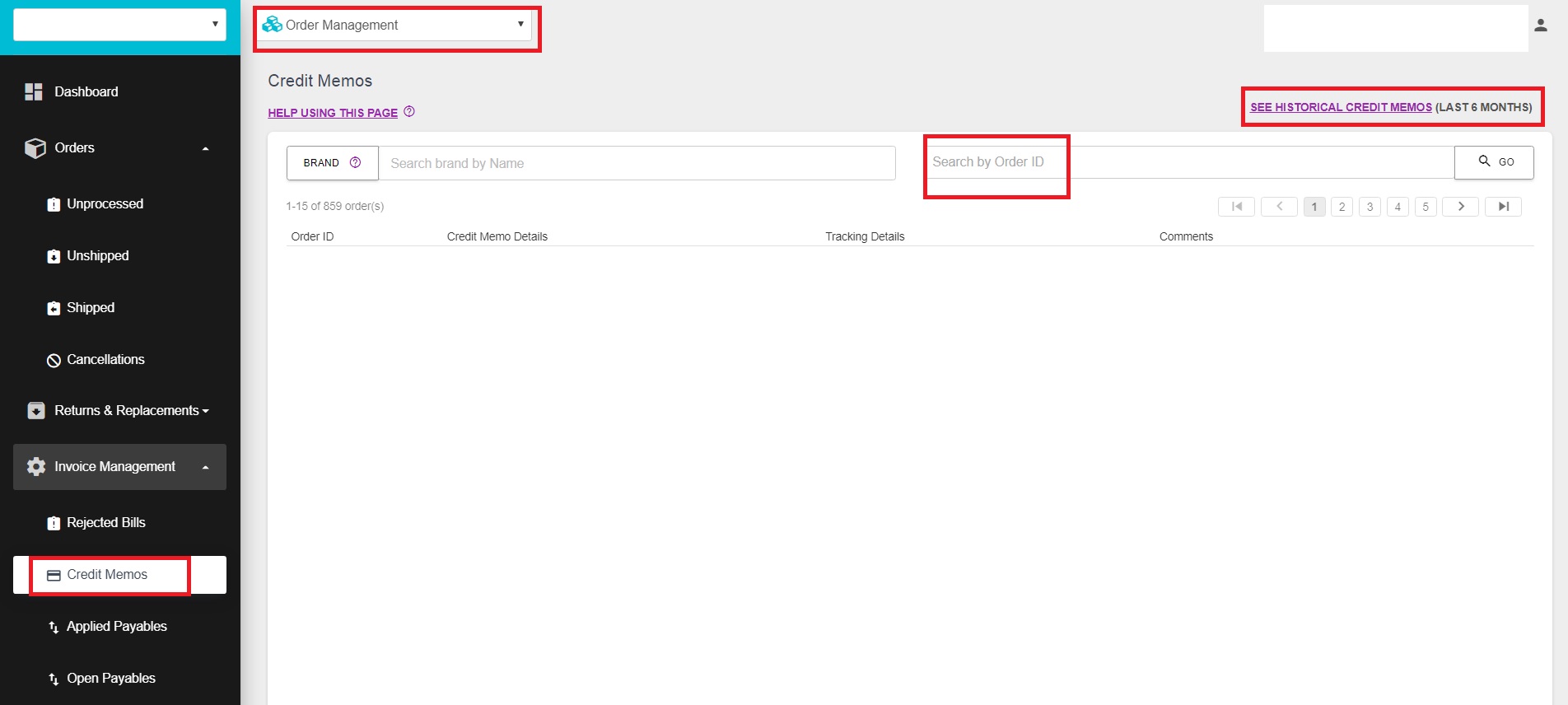Focus the Search by Order ID field
Image resolution: width=1568 pixels, height=705 pixels.
point(1191,162)
